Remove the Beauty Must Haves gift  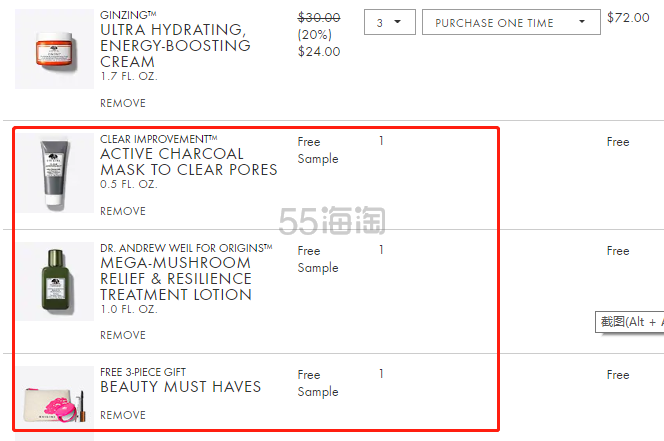(123, 415)
